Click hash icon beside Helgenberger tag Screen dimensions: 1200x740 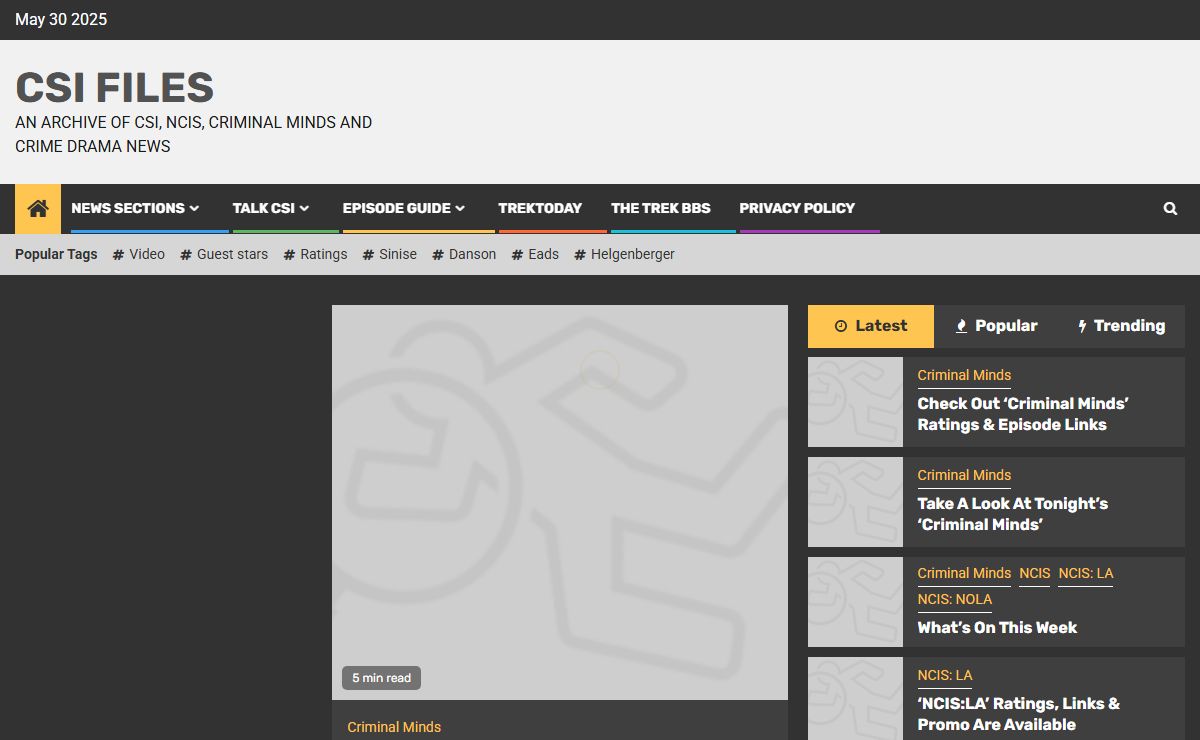point(580,255)
